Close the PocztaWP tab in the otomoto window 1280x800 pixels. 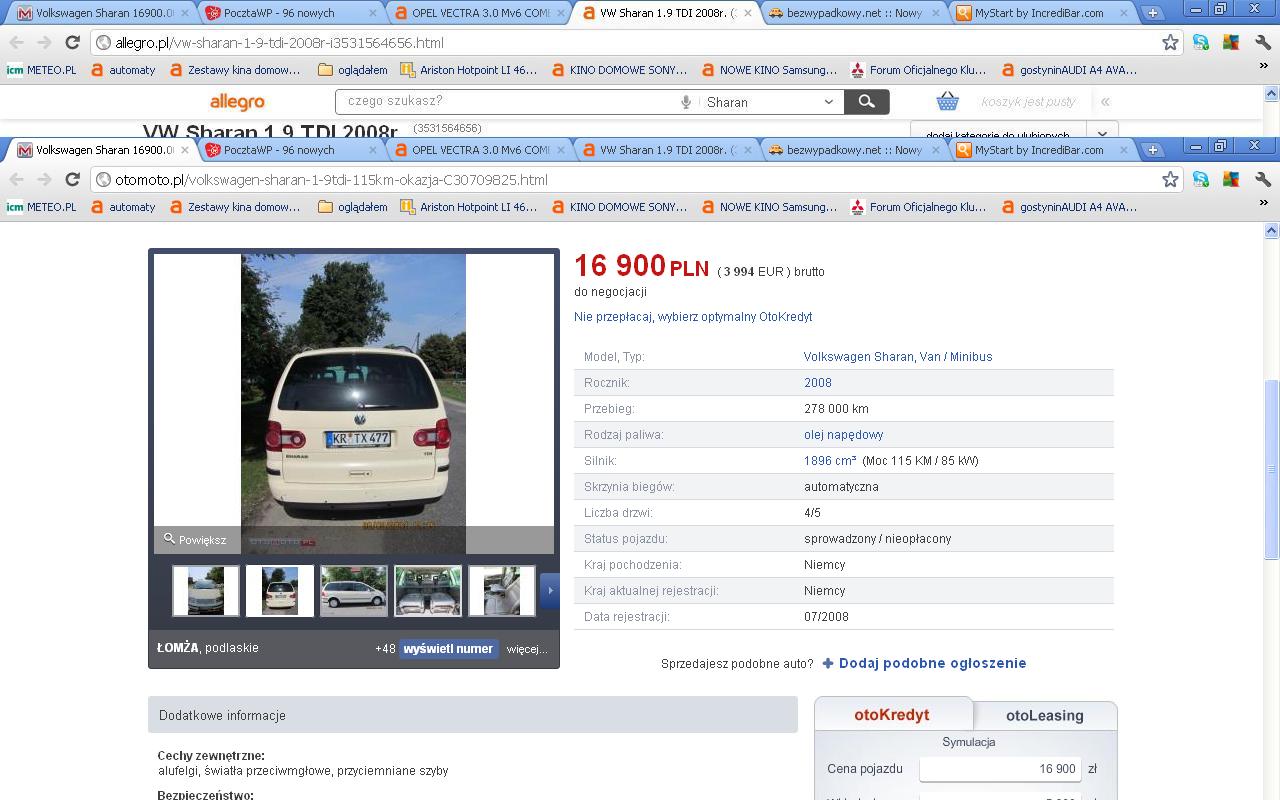pos(373,150)
